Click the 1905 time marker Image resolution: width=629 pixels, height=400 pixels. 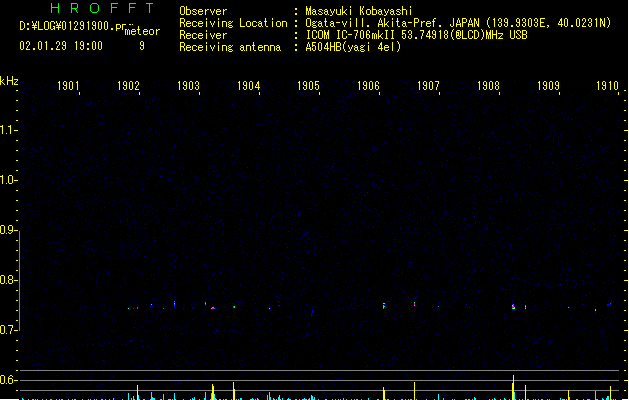point(308,86)
